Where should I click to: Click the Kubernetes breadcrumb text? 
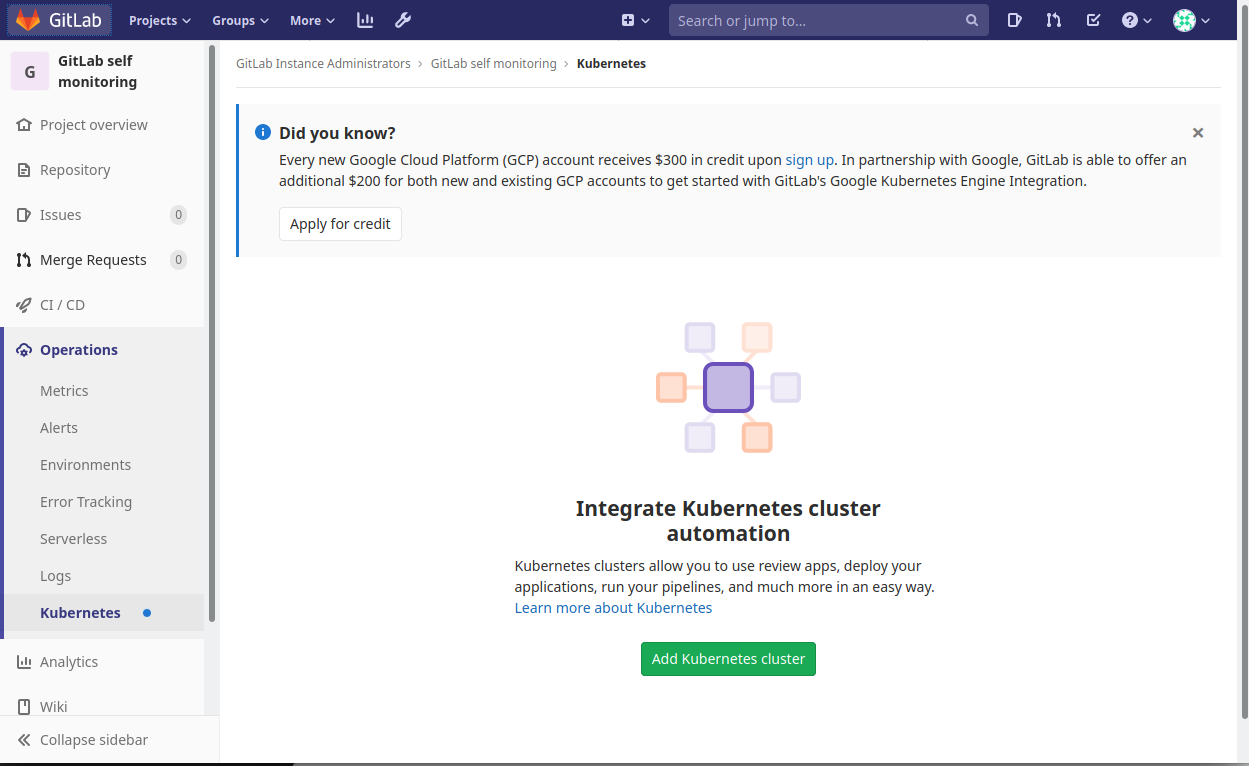(611, 64)
